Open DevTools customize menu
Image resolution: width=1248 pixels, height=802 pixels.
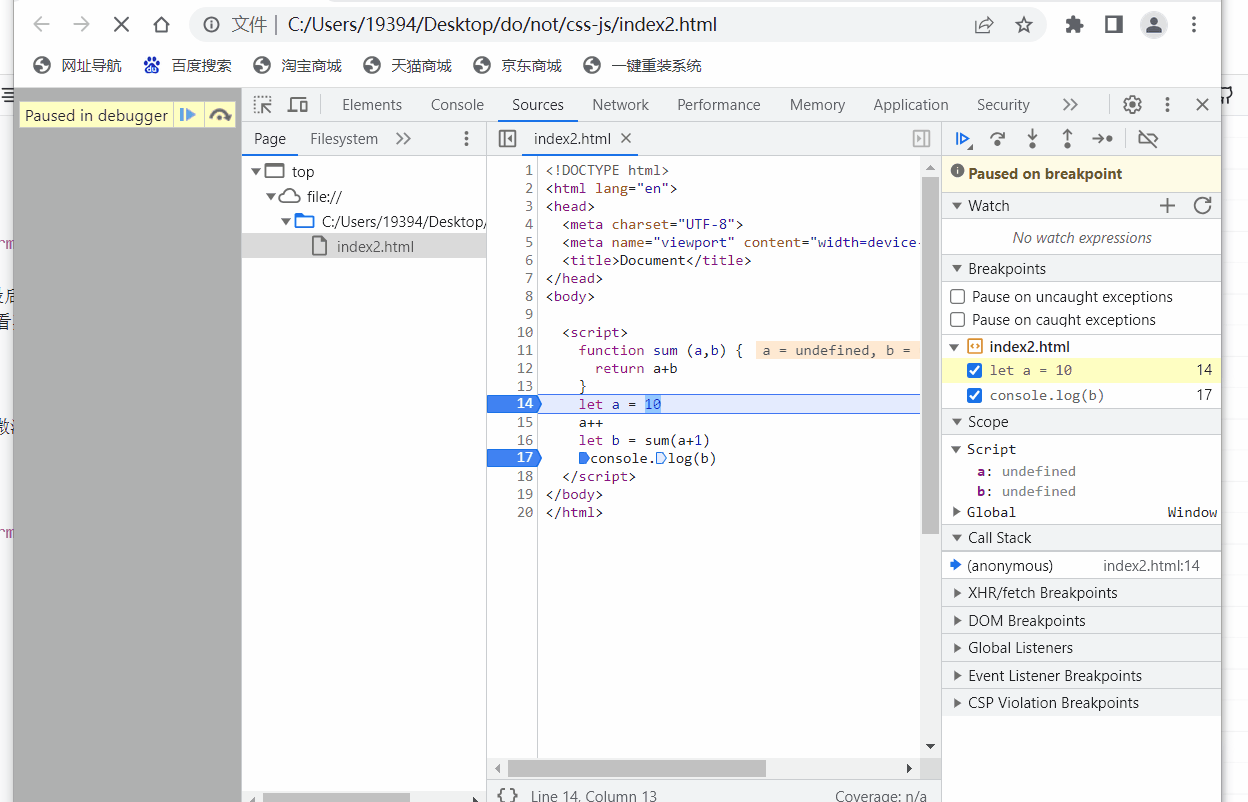pyautogui.click(x=1167, y=105)
